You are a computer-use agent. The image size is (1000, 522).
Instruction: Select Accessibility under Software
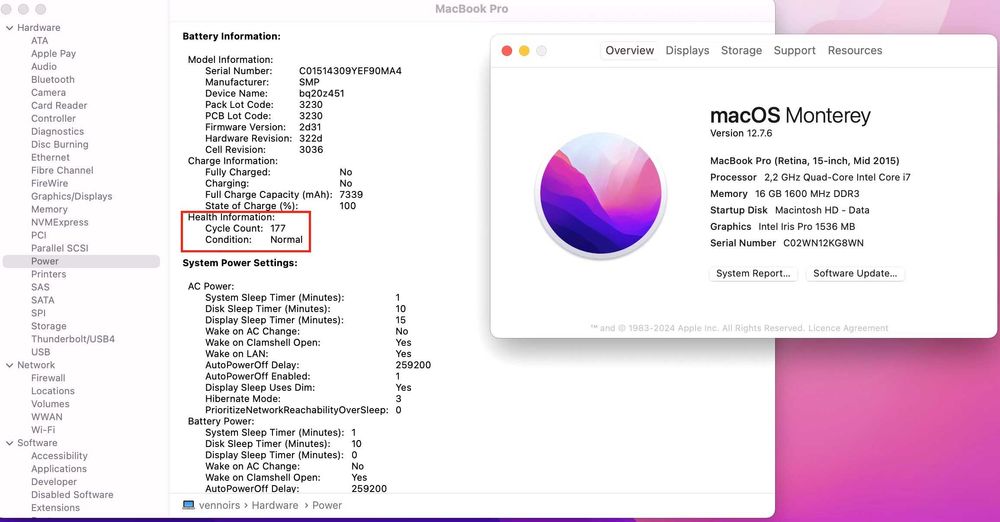[x=59, y=456]
